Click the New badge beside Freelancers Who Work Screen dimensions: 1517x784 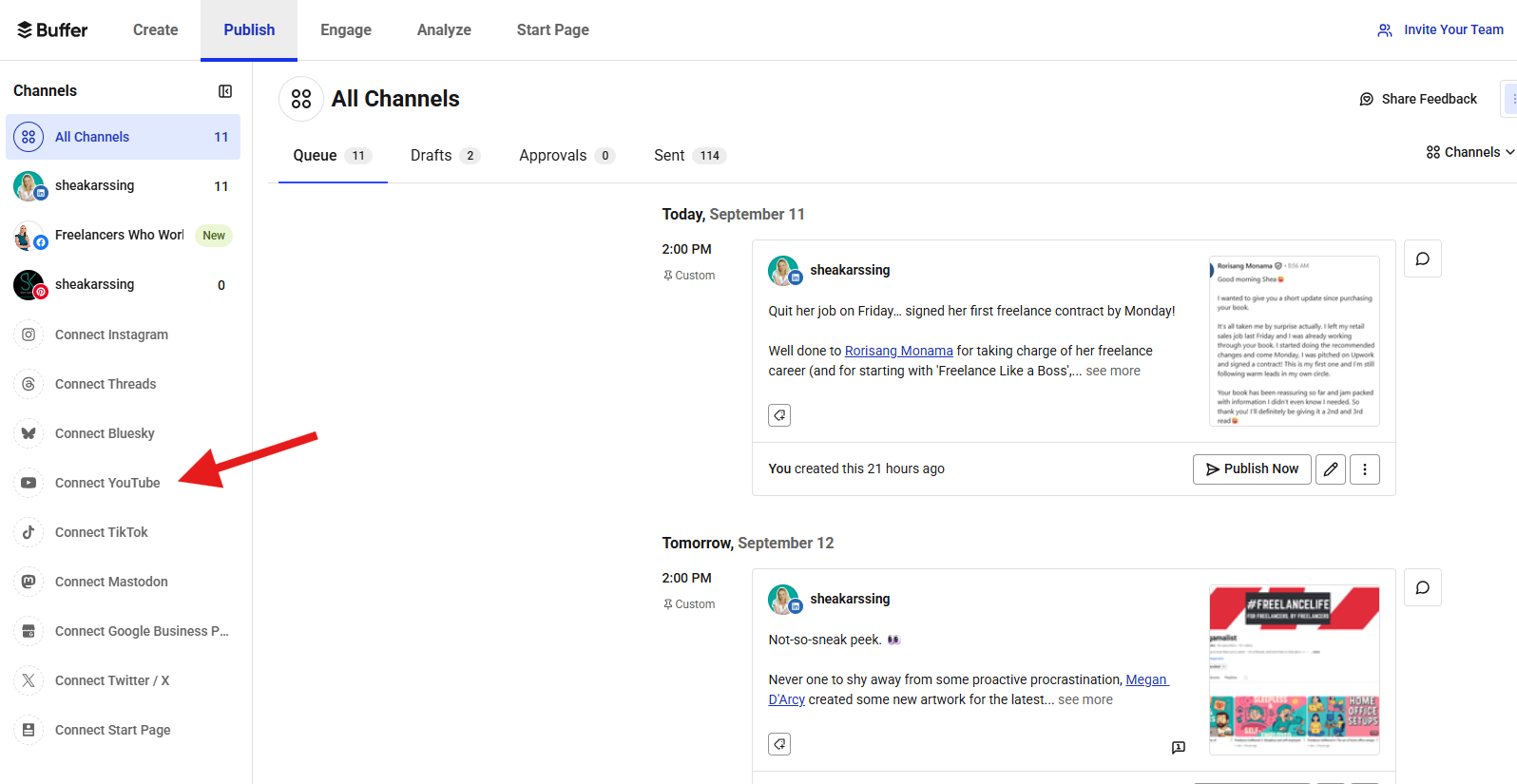pos(214,236)
